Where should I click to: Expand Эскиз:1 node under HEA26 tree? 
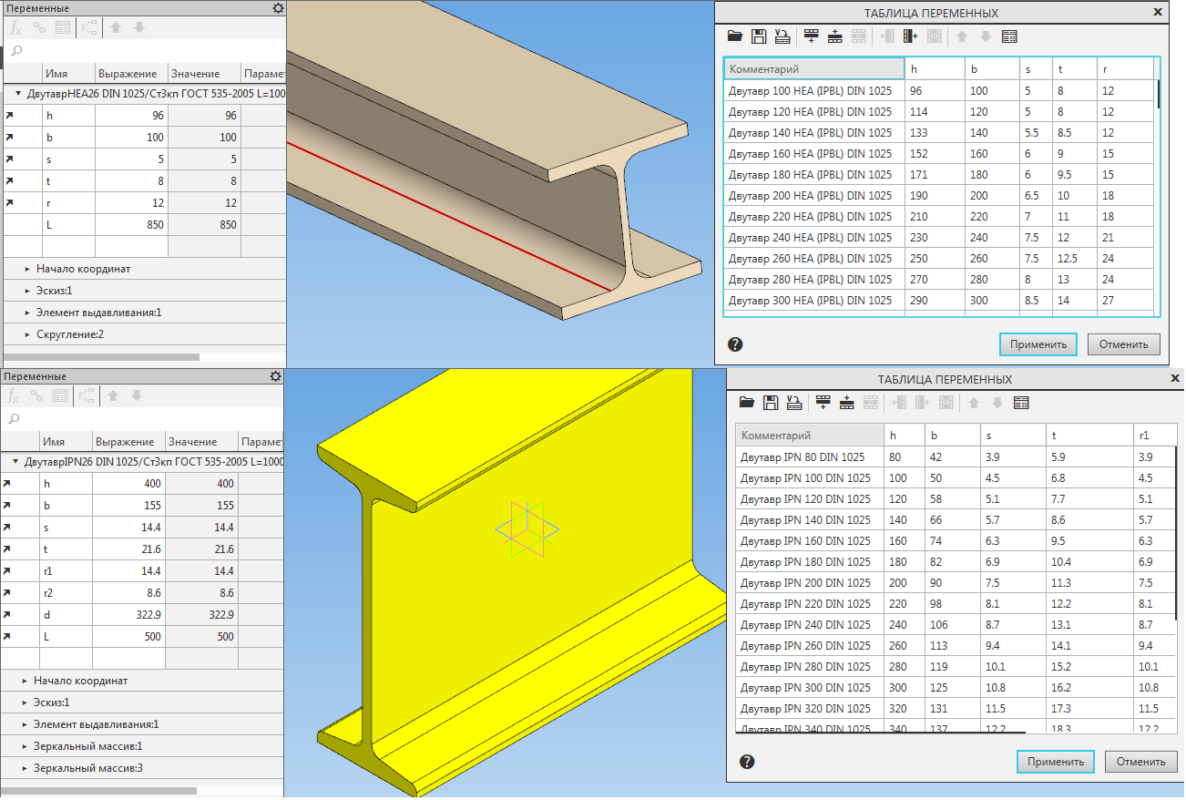27,291
